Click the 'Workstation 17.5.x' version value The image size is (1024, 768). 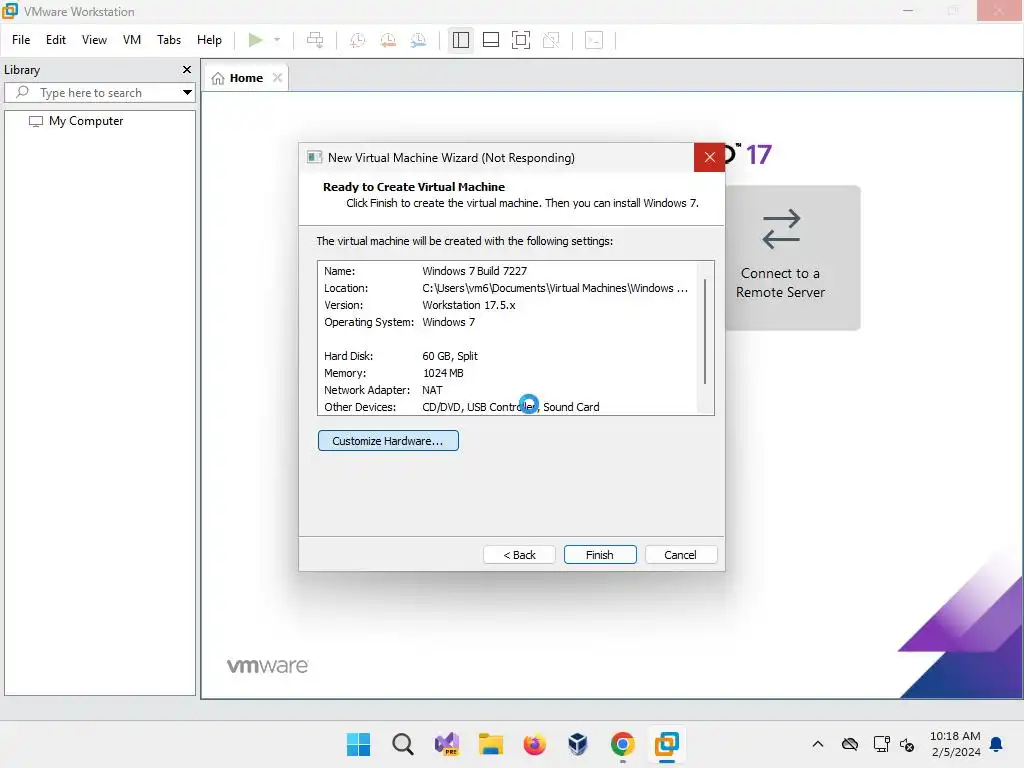[468, 305]
